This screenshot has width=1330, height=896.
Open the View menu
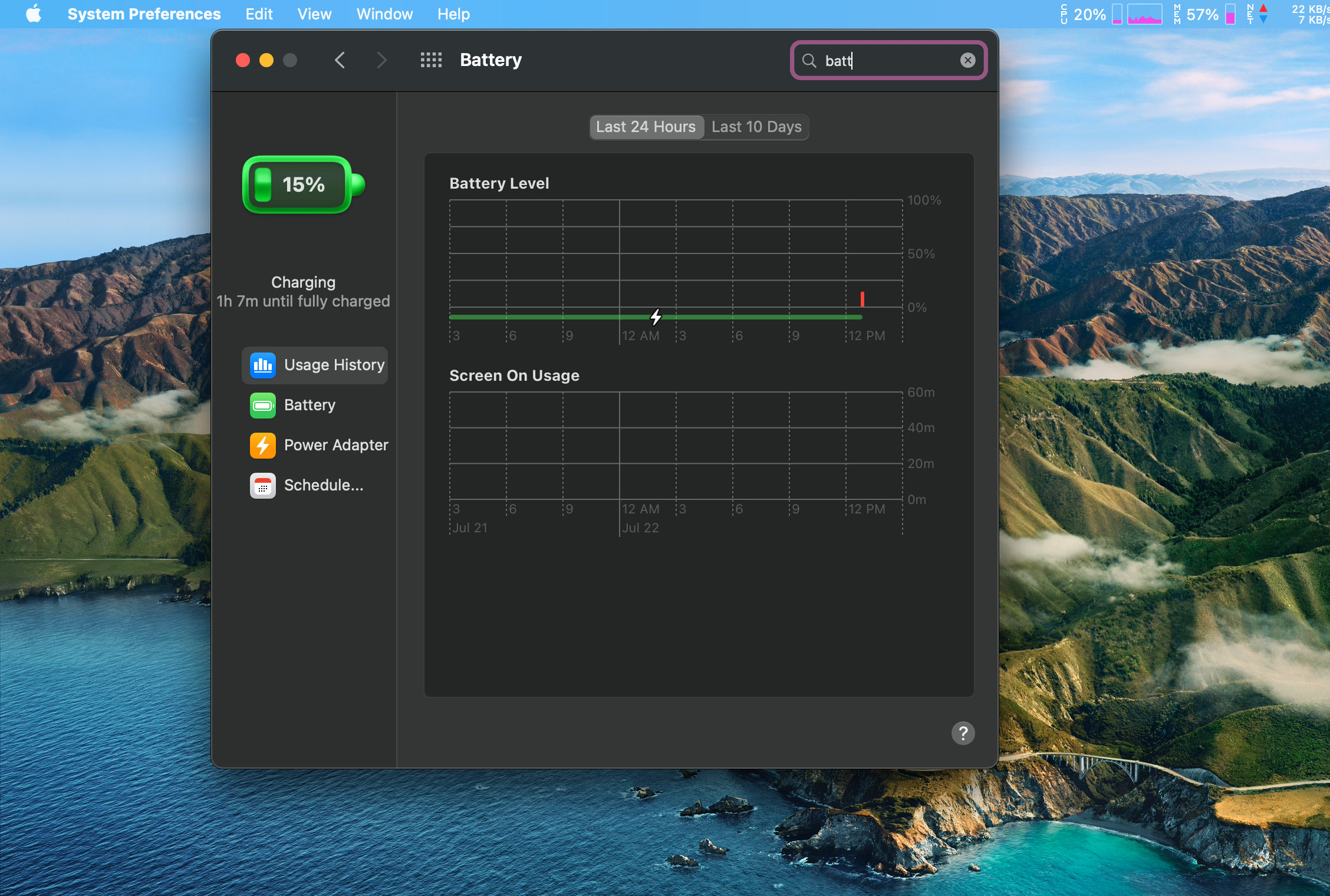coord(314,14)
